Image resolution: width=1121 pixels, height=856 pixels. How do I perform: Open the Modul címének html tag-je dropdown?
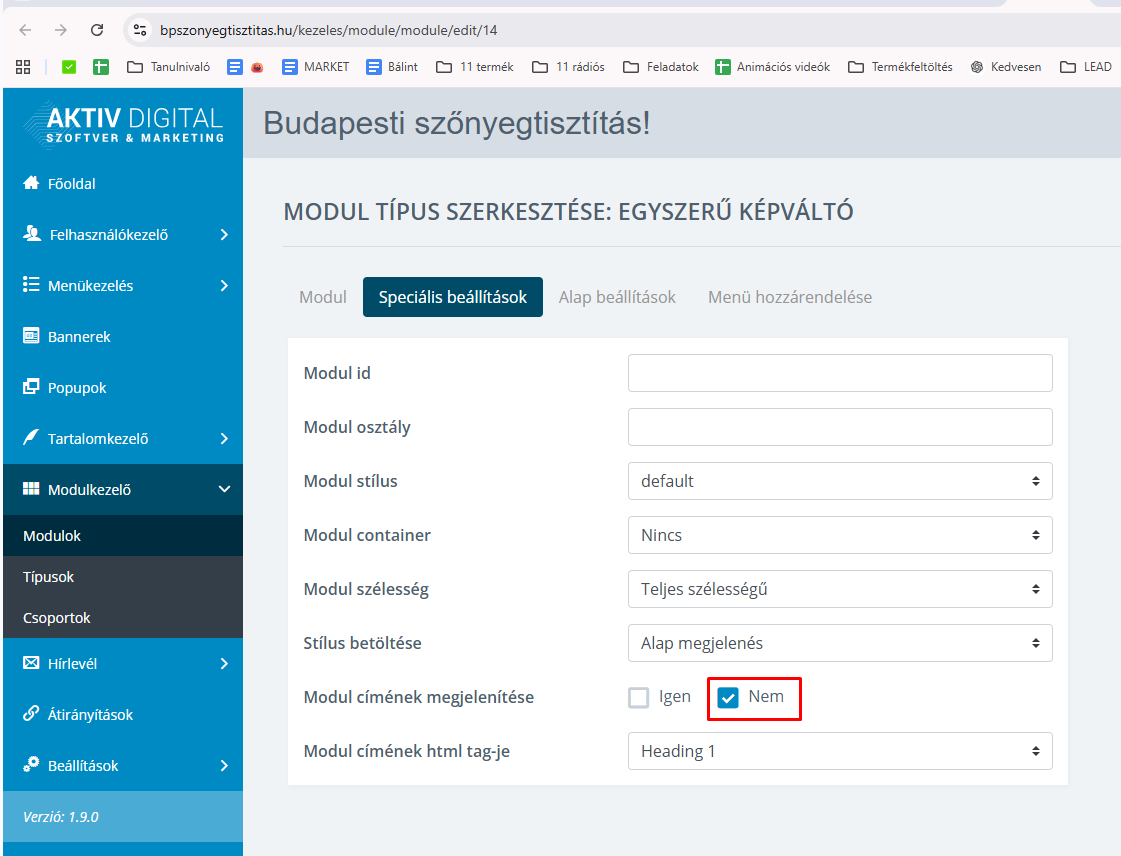pyautogui.click(x=840, y=751)
